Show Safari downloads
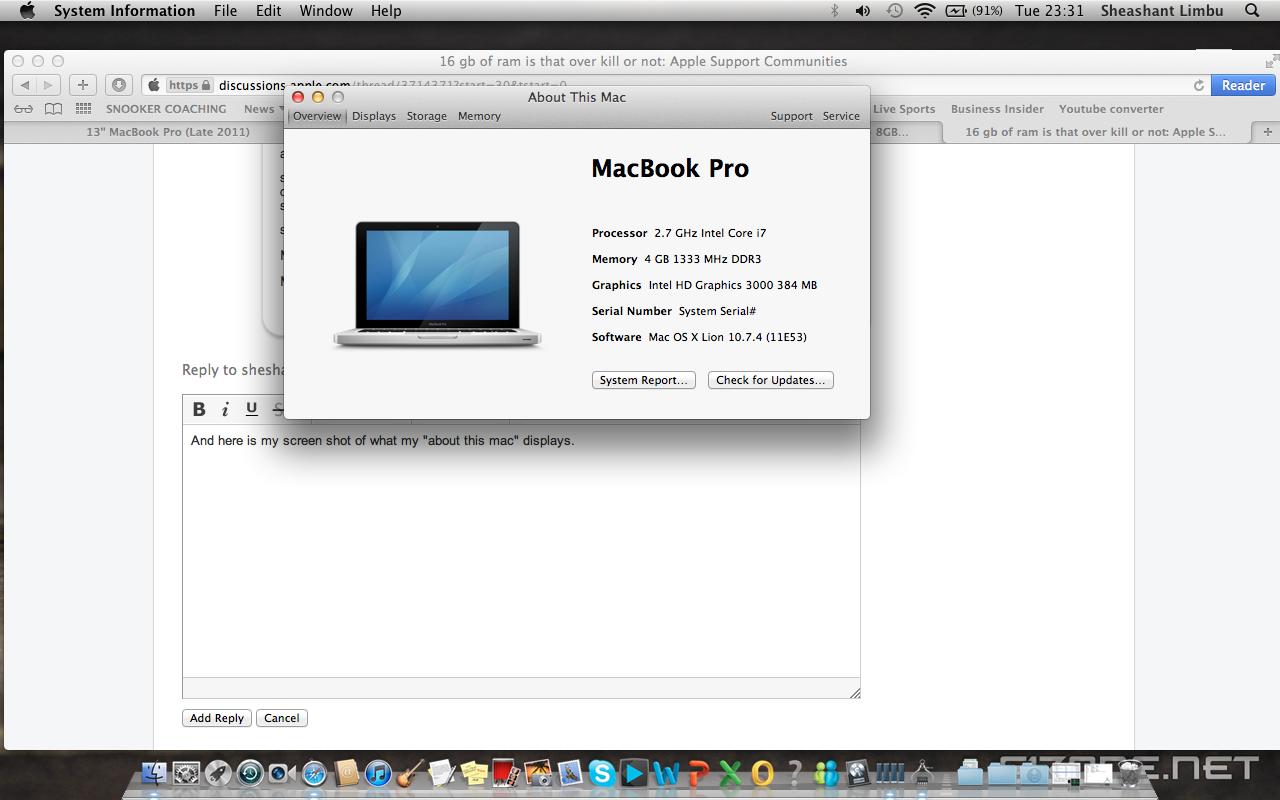 [x=119, y=85]
